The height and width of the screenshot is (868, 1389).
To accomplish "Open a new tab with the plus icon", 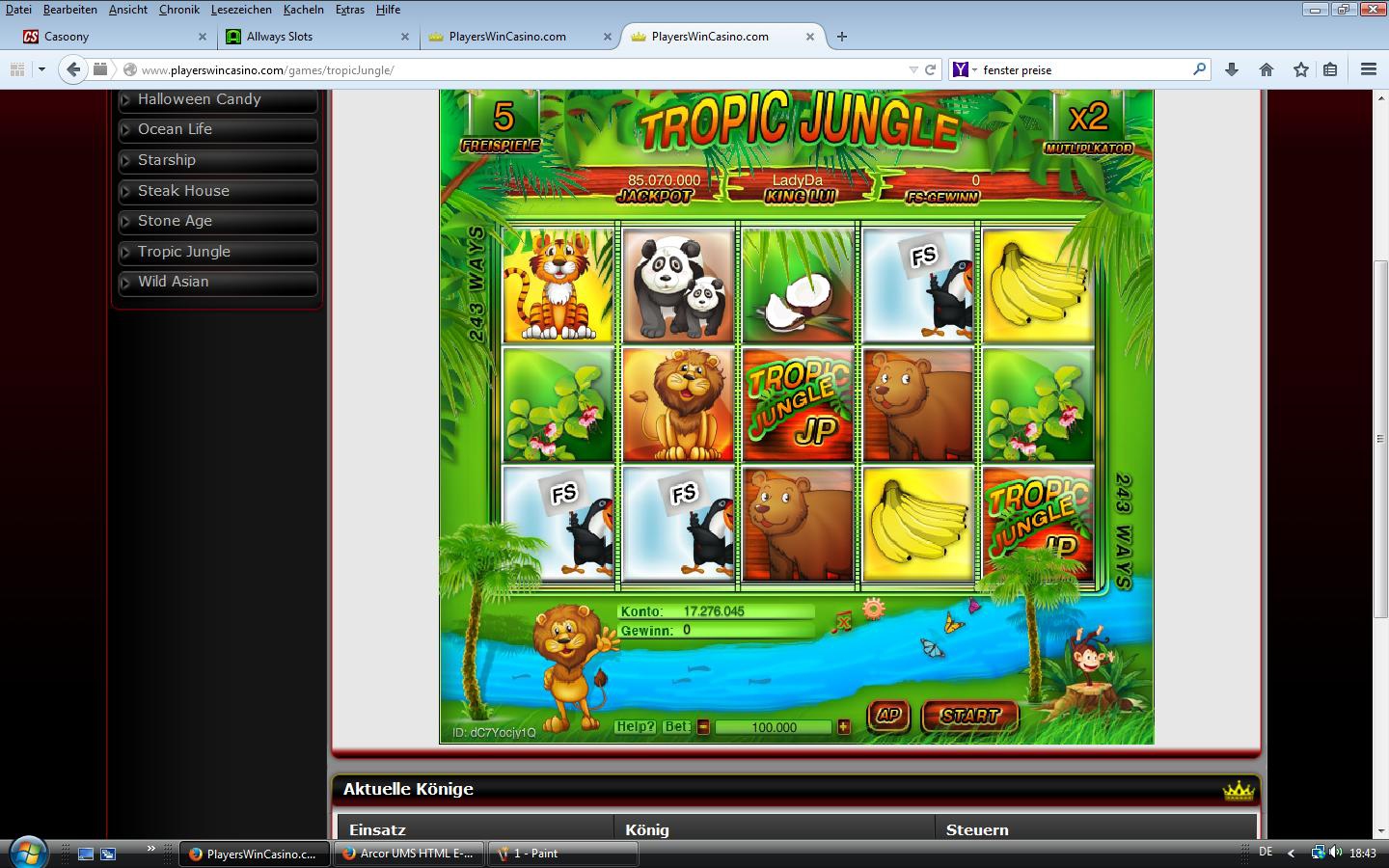I will tap(842, 37).
